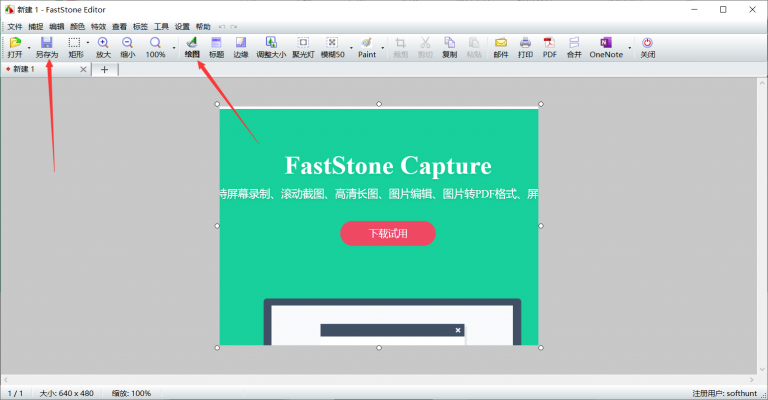
Task: Expand the dropdown arrow next to 矩形
Action: (88, 43)
